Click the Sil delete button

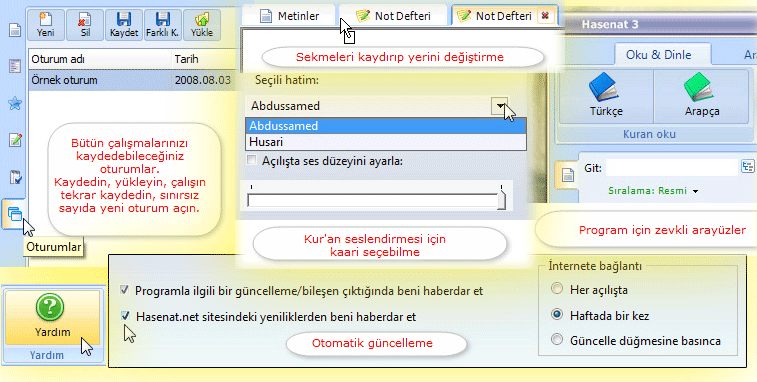pyautogui.click(x=84, y=25)
